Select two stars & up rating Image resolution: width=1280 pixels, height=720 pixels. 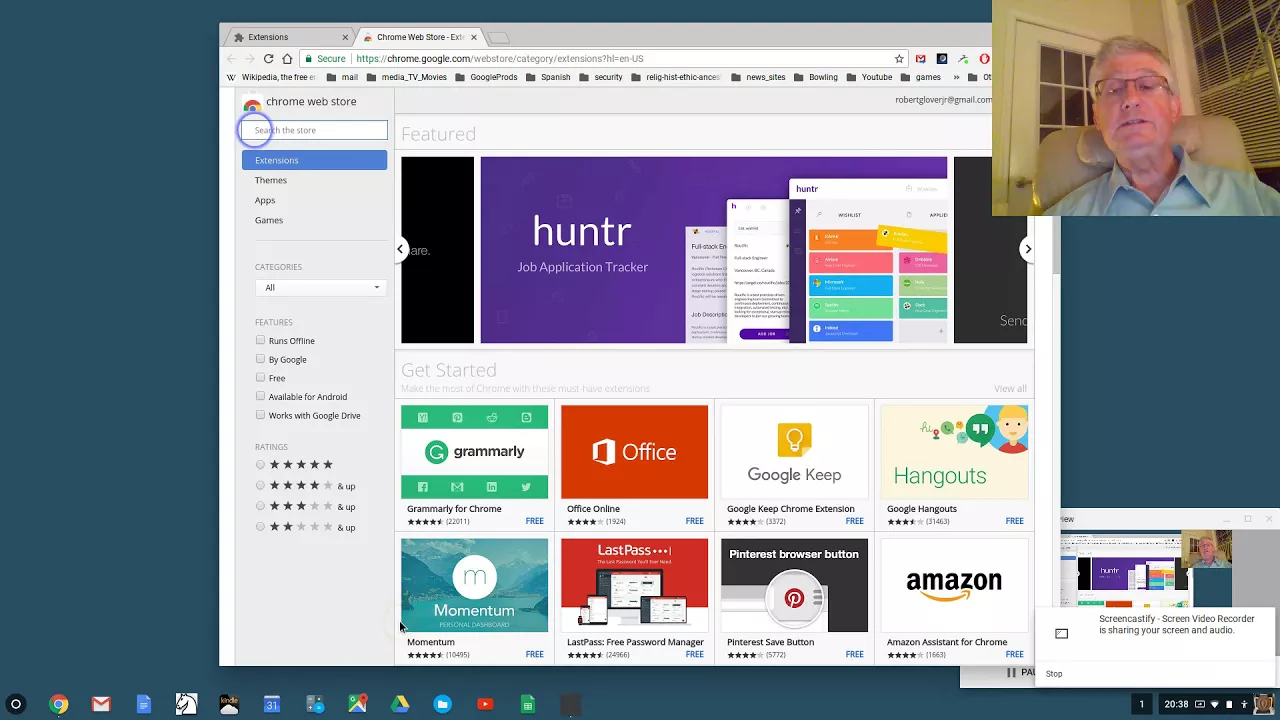click(260, 527)
